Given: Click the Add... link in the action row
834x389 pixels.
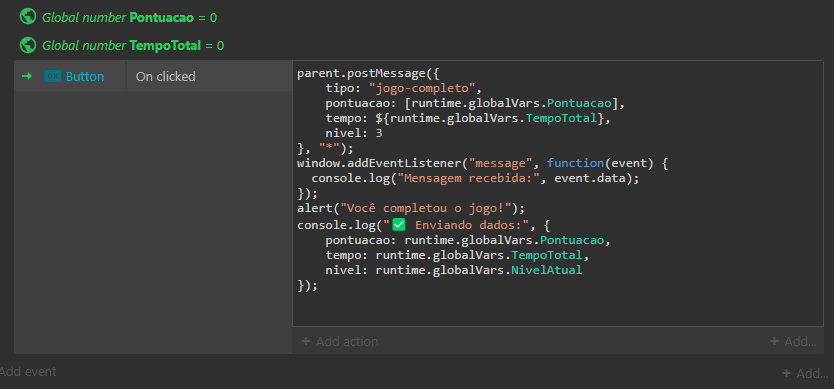Looking at the screenshot, I should point(793,342).
